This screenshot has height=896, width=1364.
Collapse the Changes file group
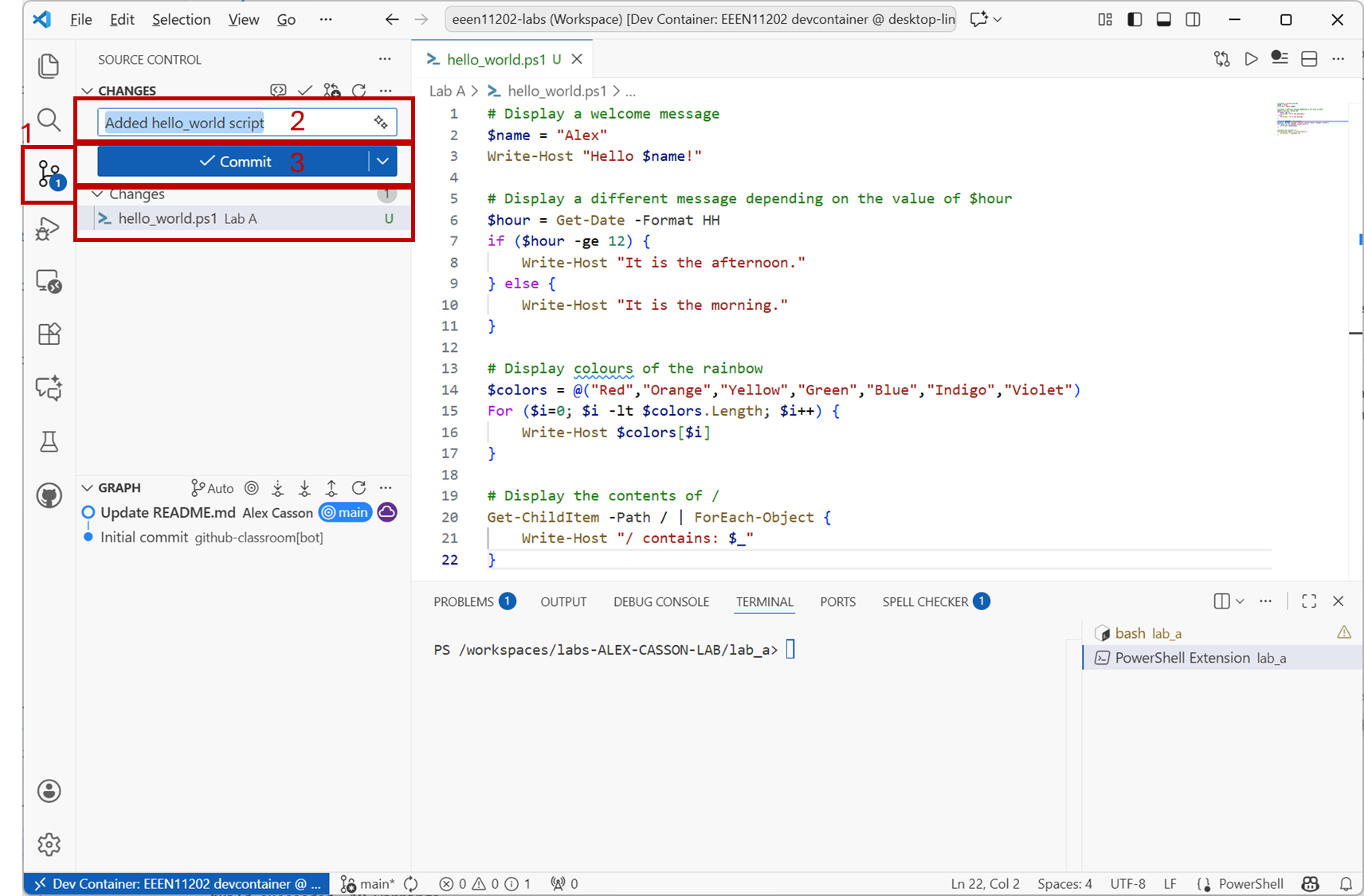[x=98, y=194]
